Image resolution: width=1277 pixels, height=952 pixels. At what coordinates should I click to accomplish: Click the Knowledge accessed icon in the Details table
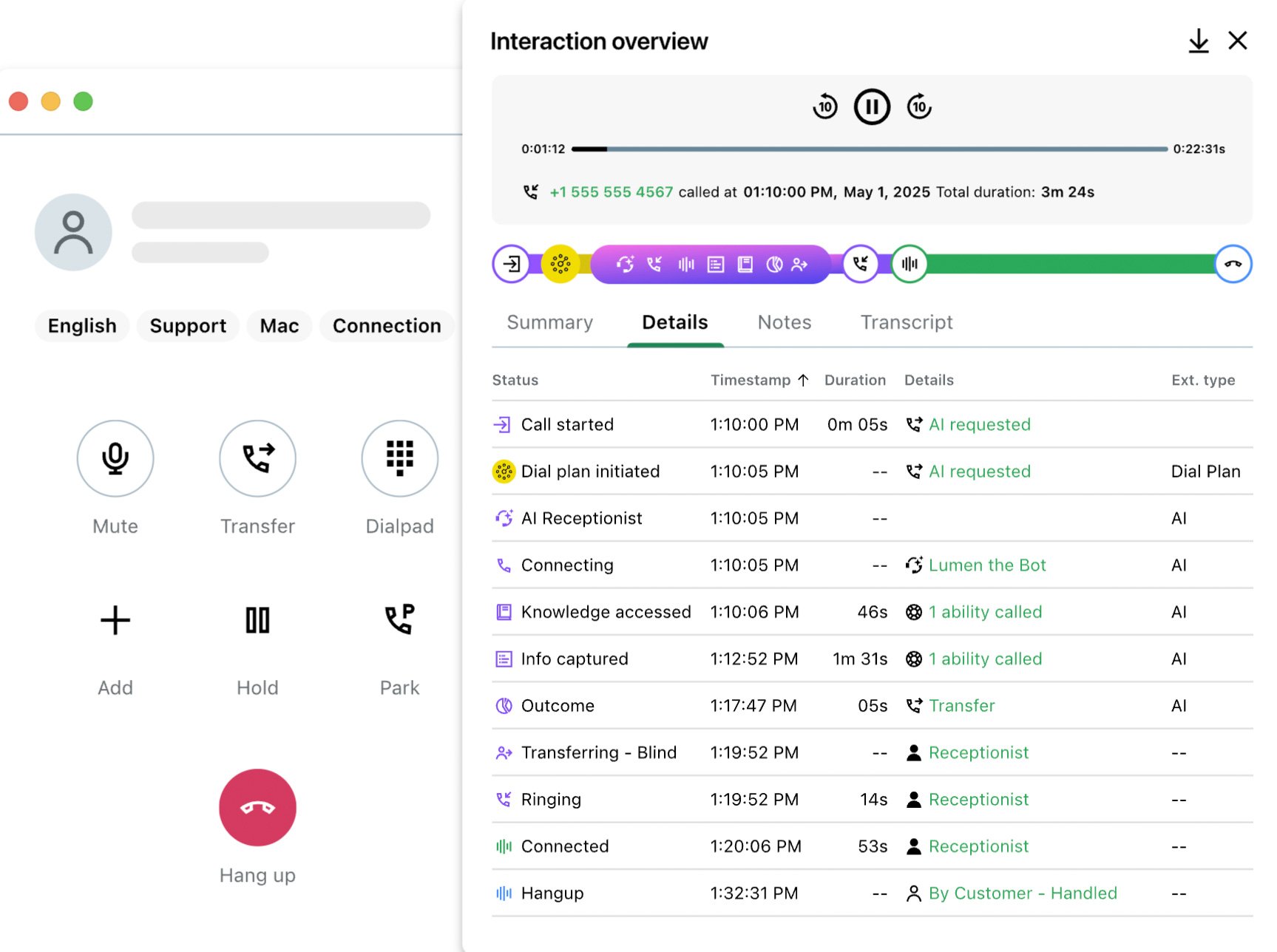pyautogui.click(x=504, y=612)
